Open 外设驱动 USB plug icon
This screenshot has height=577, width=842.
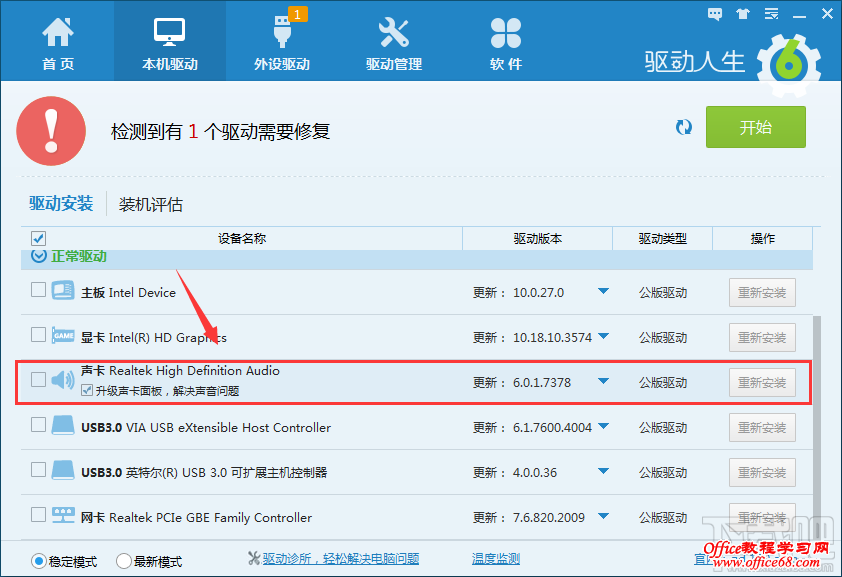coord(282,32)
